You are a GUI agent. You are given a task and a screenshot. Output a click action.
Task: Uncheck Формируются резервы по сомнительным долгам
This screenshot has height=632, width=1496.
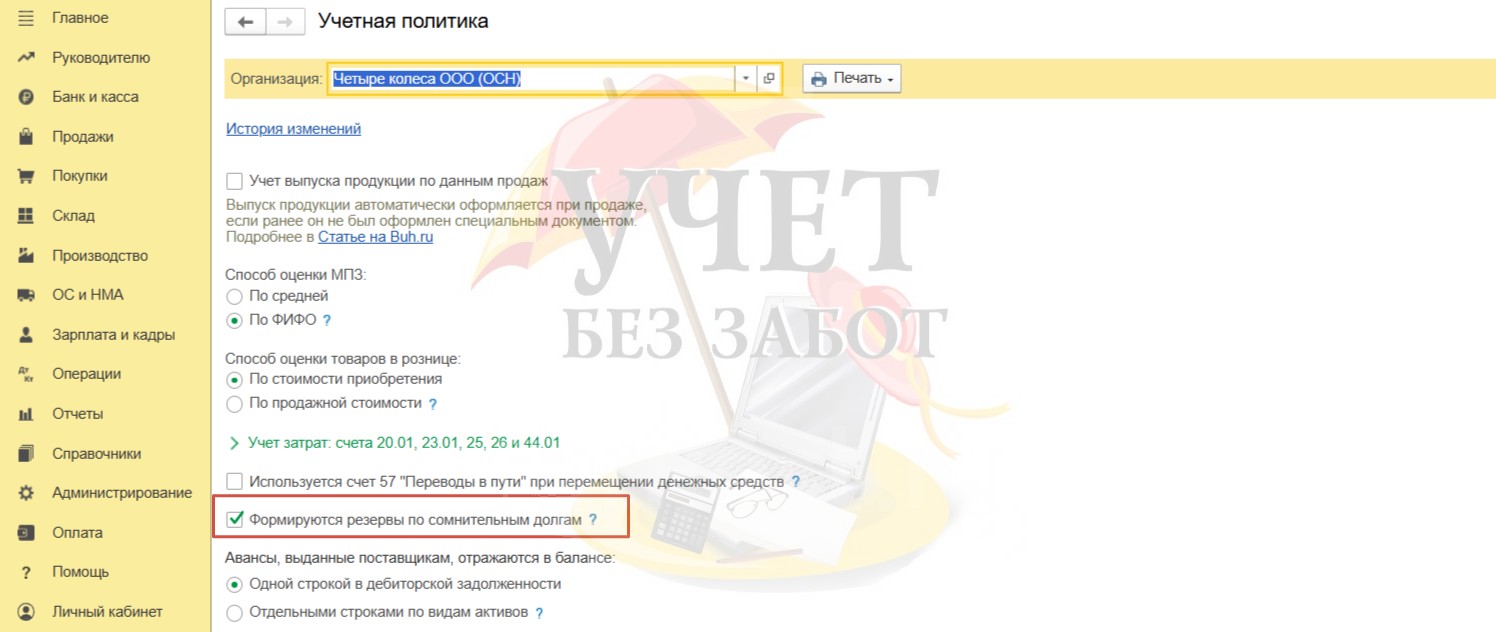click(x=235, y=519)
